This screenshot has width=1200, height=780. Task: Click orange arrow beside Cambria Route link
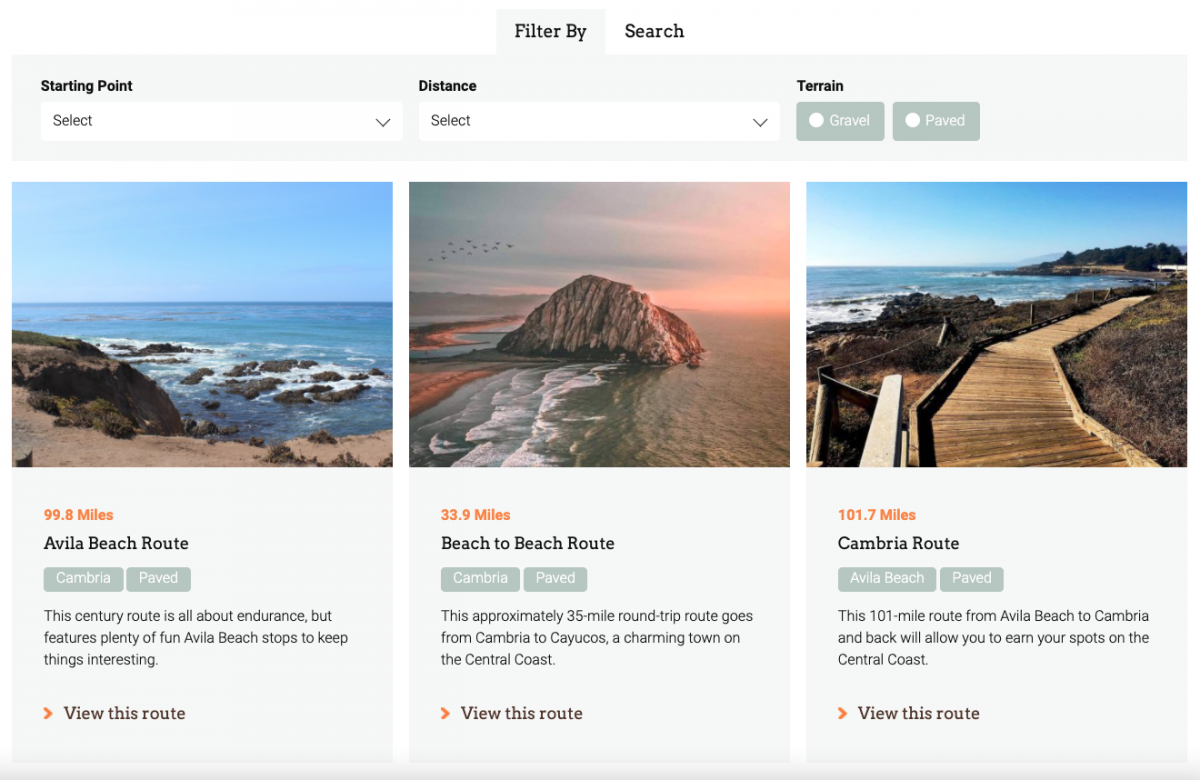[842, 713]
